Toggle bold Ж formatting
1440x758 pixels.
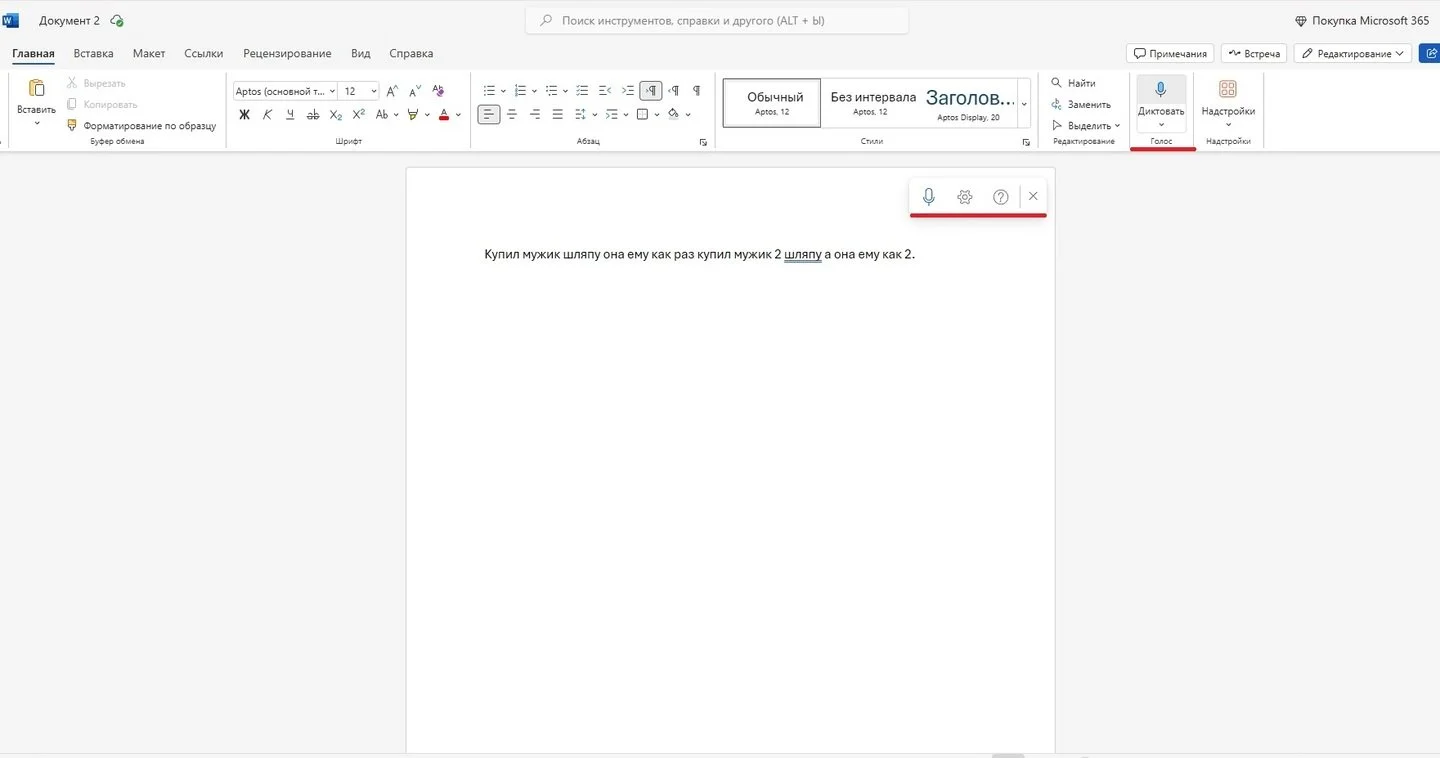[x=244, y=115]
